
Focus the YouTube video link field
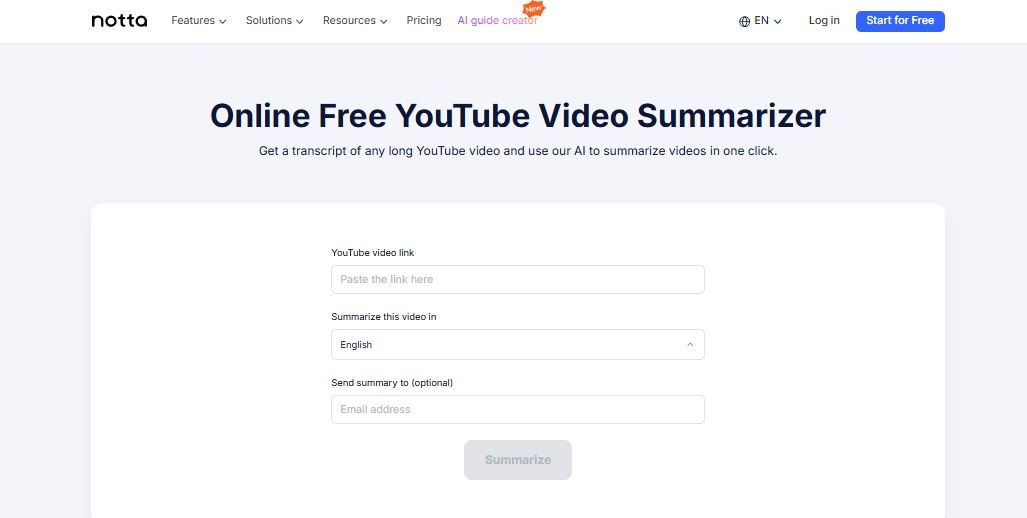[x=517, y=280]
